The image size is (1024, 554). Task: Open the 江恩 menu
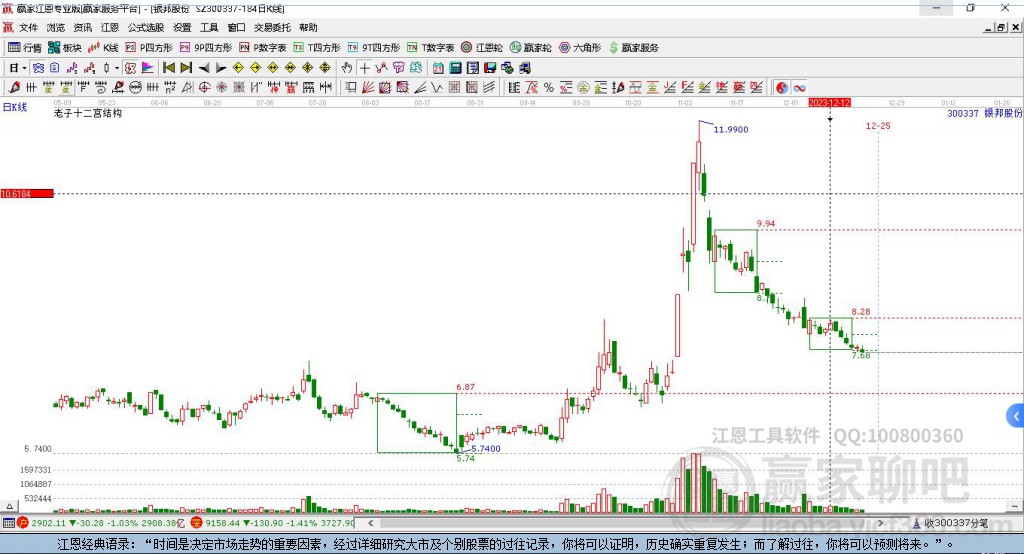[x=110, y=27]
